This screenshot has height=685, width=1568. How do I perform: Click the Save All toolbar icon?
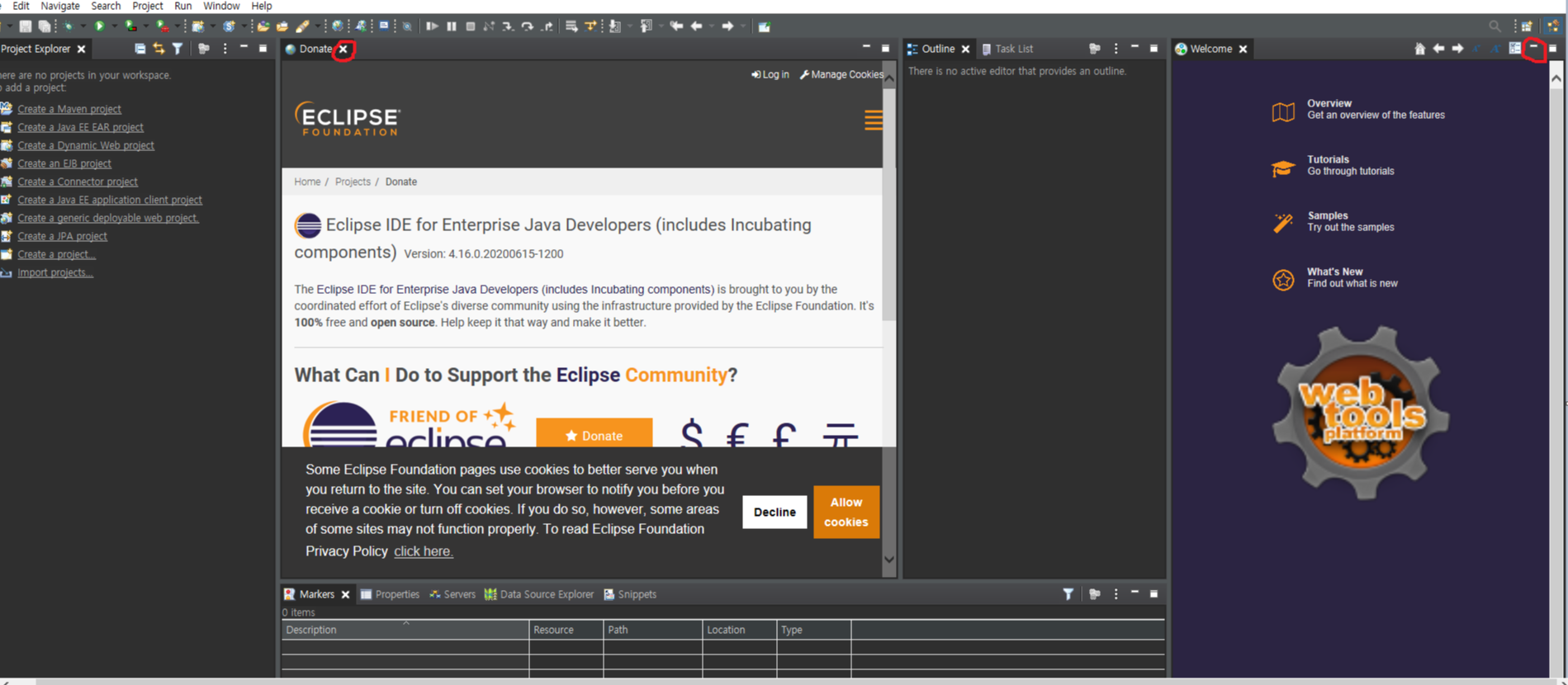click(45, 26)
